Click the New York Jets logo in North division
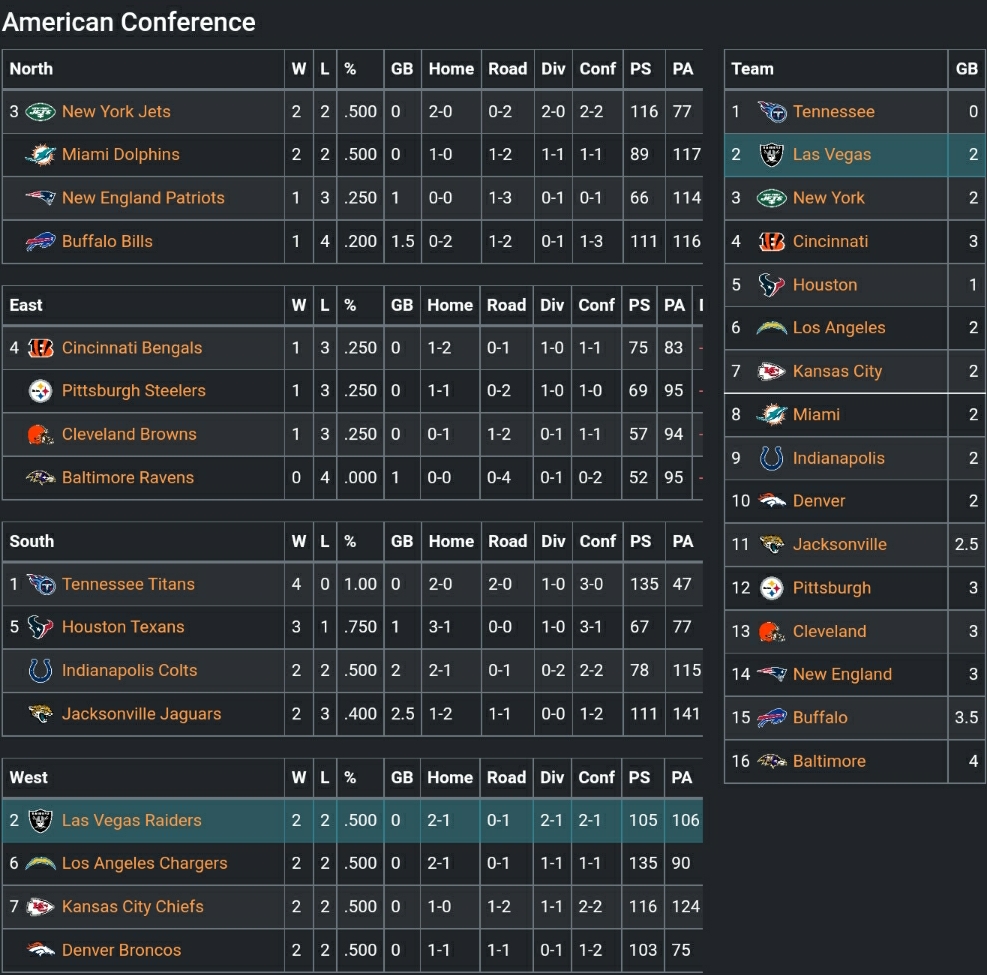987x975 pixels. [40, 112]
